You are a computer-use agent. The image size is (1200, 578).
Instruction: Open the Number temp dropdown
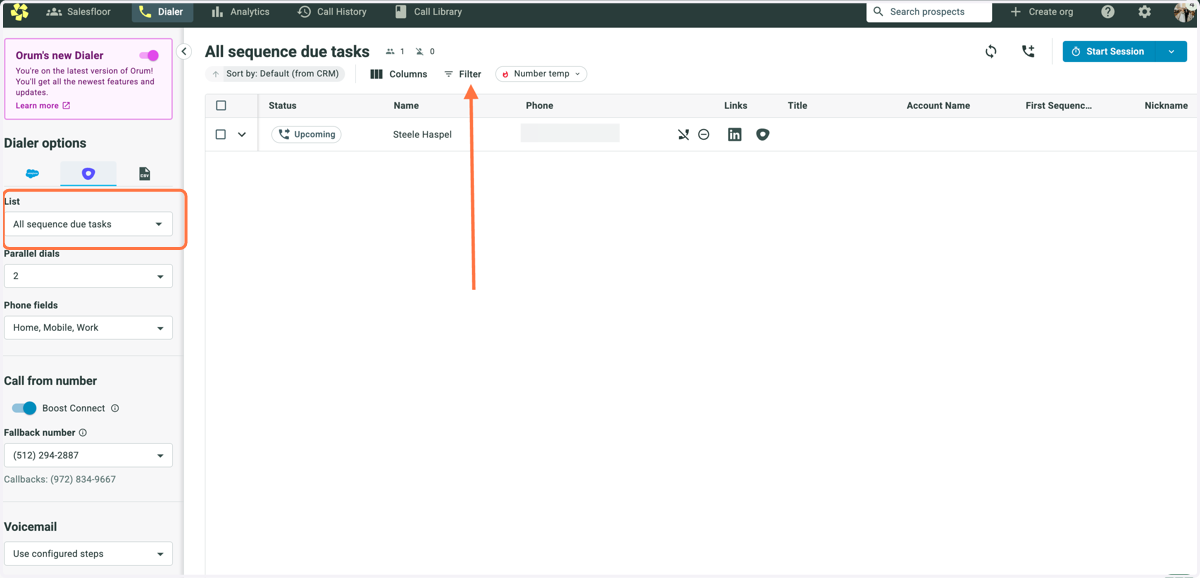[541, 74]
